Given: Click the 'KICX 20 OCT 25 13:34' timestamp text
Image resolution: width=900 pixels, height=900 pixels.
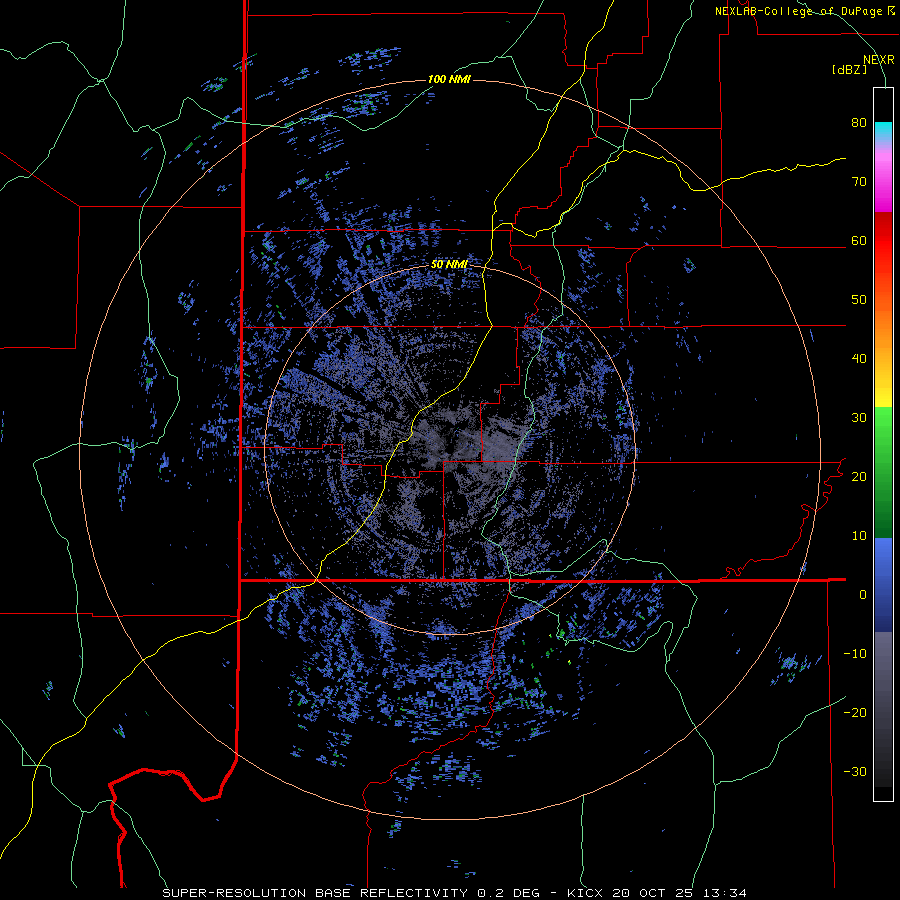Looking at the screenshot, I should click(x=657, y=893).
